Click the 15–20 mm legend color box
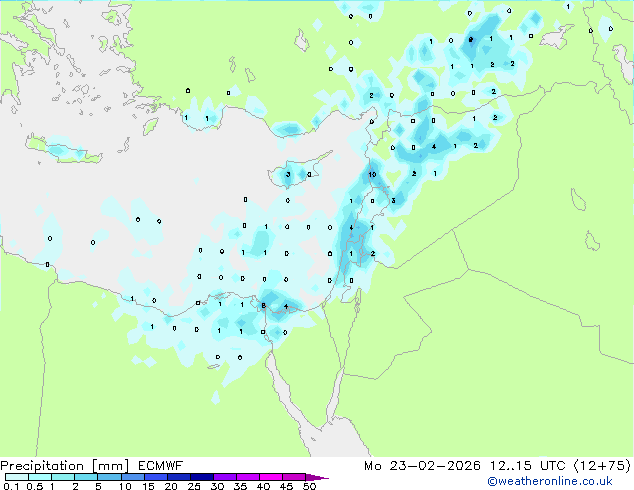Viewport: 634px width, 490px height. [x=156, y=477]
